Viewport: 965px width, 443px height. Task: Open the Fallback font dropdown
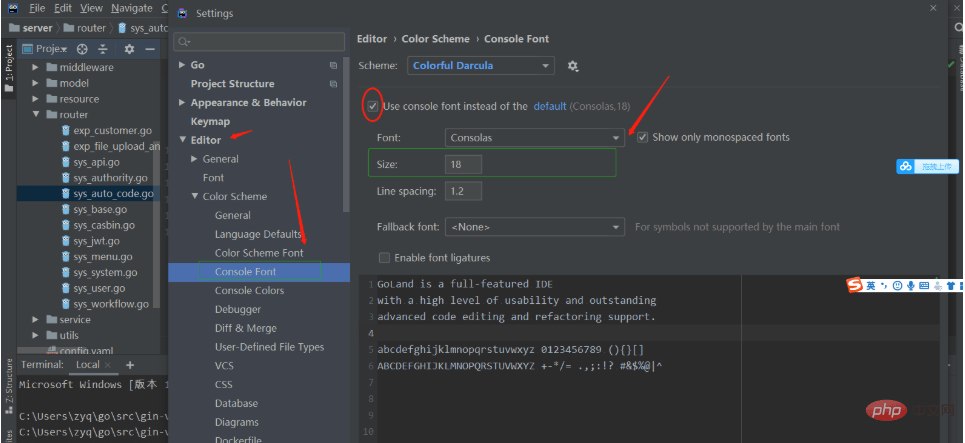(x=535, y=227)
